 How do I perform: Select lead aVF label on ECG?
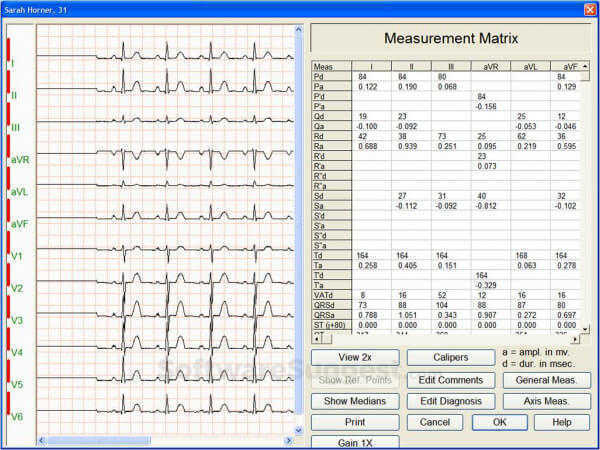pos(19,224)
